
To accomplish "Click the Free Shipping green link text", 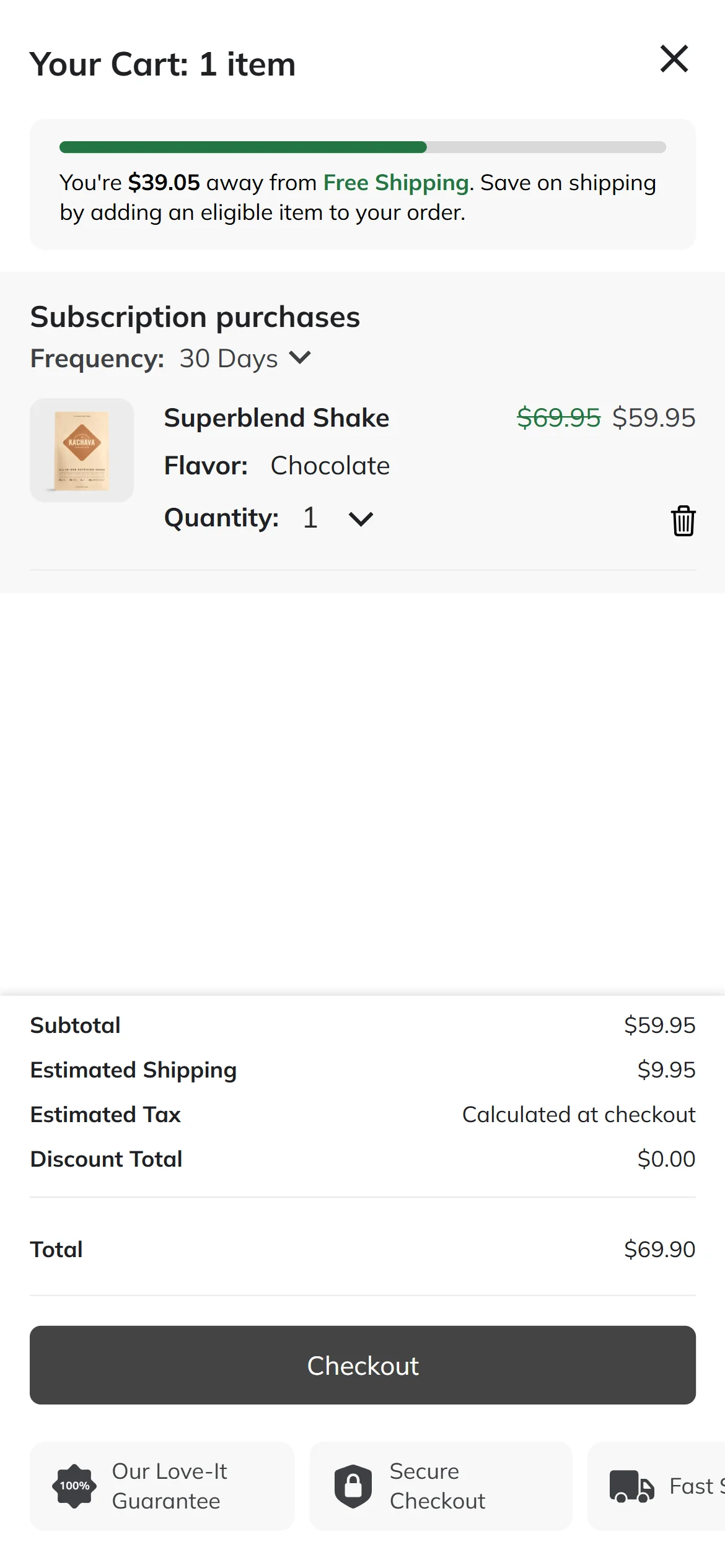I will pos(395,183).
